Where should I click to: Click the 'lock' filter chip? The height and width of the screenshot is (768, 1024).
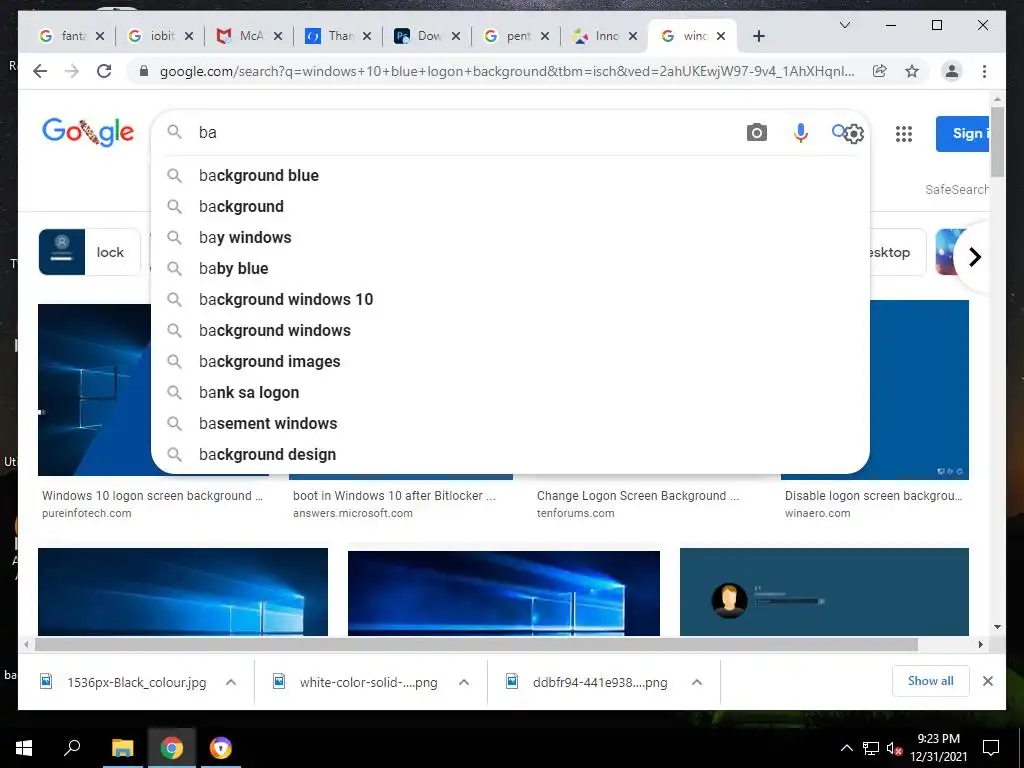(x=89, y=252)
